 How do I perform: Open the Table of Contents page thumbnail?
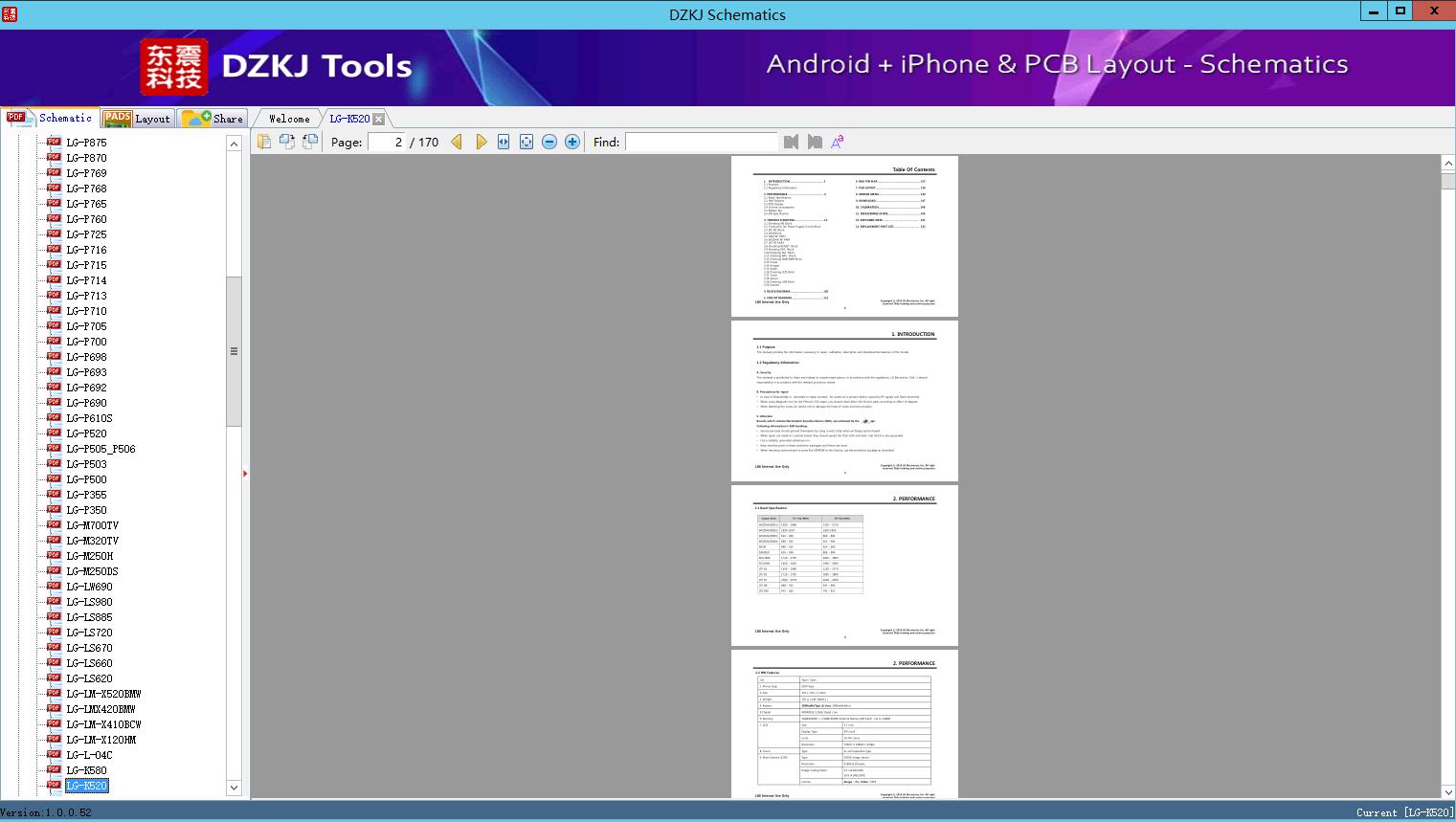(844, 235)
